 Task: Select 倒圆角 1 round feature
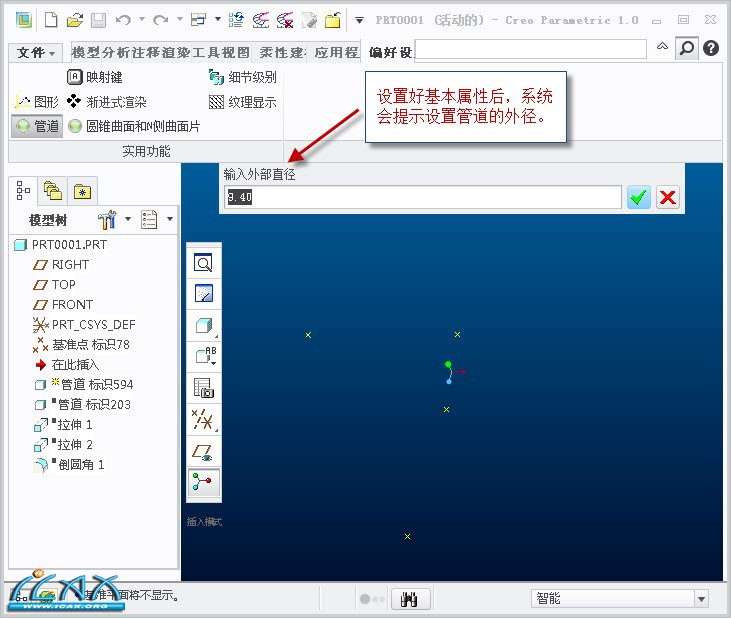[69, 465]
